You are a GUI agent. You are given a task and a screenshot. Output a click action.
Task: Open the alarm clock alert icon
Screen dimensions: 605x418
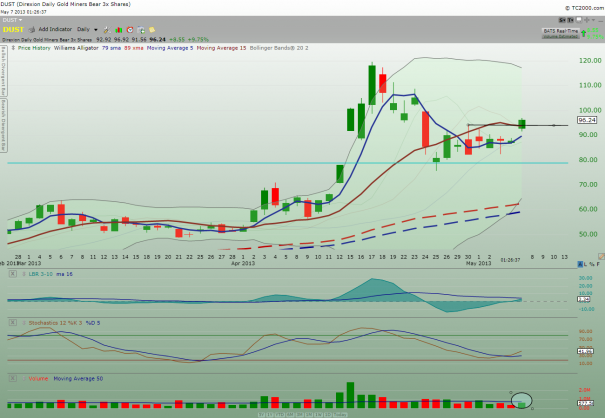tap(130, 30)
